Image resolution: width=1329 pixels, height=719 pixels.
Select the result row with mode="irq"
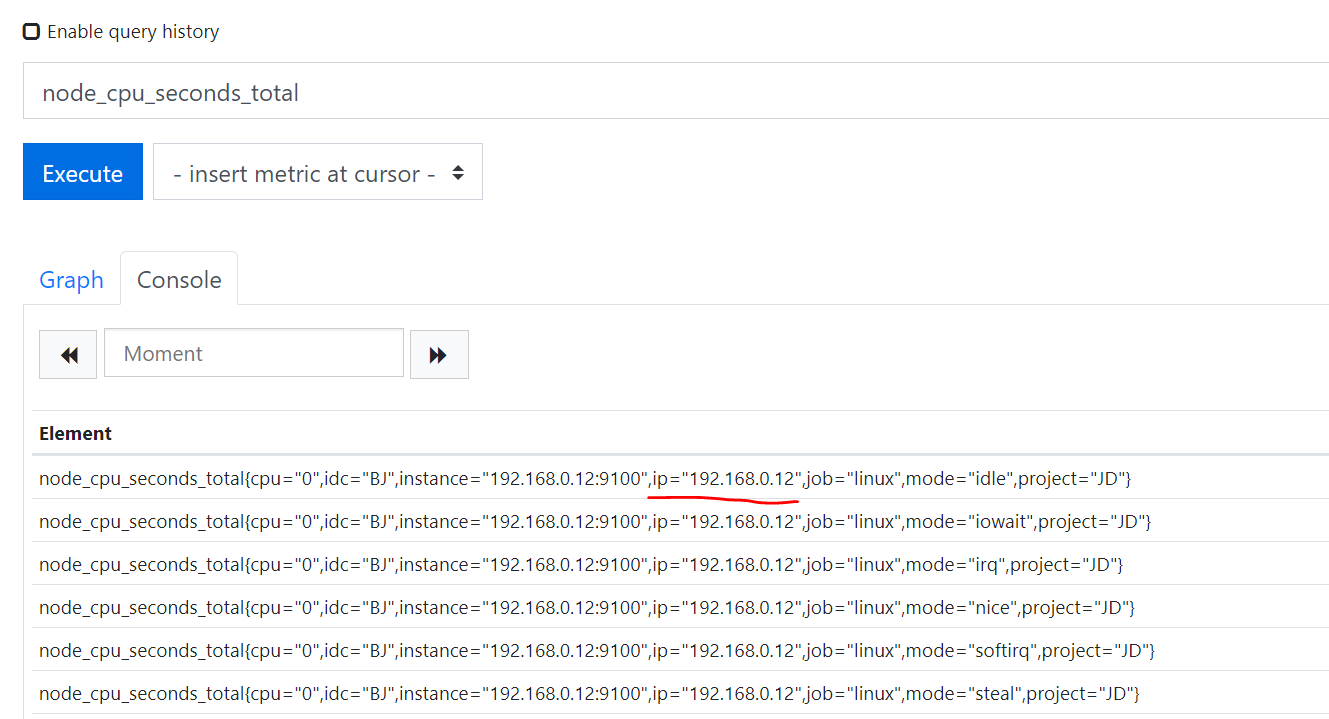pyautogui.click(x=680, y=564)
